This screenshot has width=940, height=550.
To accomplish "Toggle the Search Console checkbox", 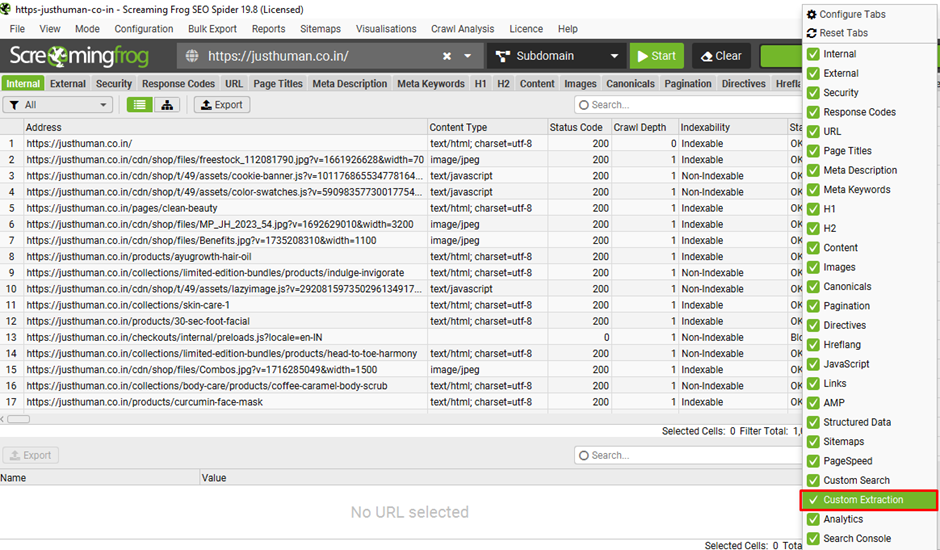I will tap(814, 539).
